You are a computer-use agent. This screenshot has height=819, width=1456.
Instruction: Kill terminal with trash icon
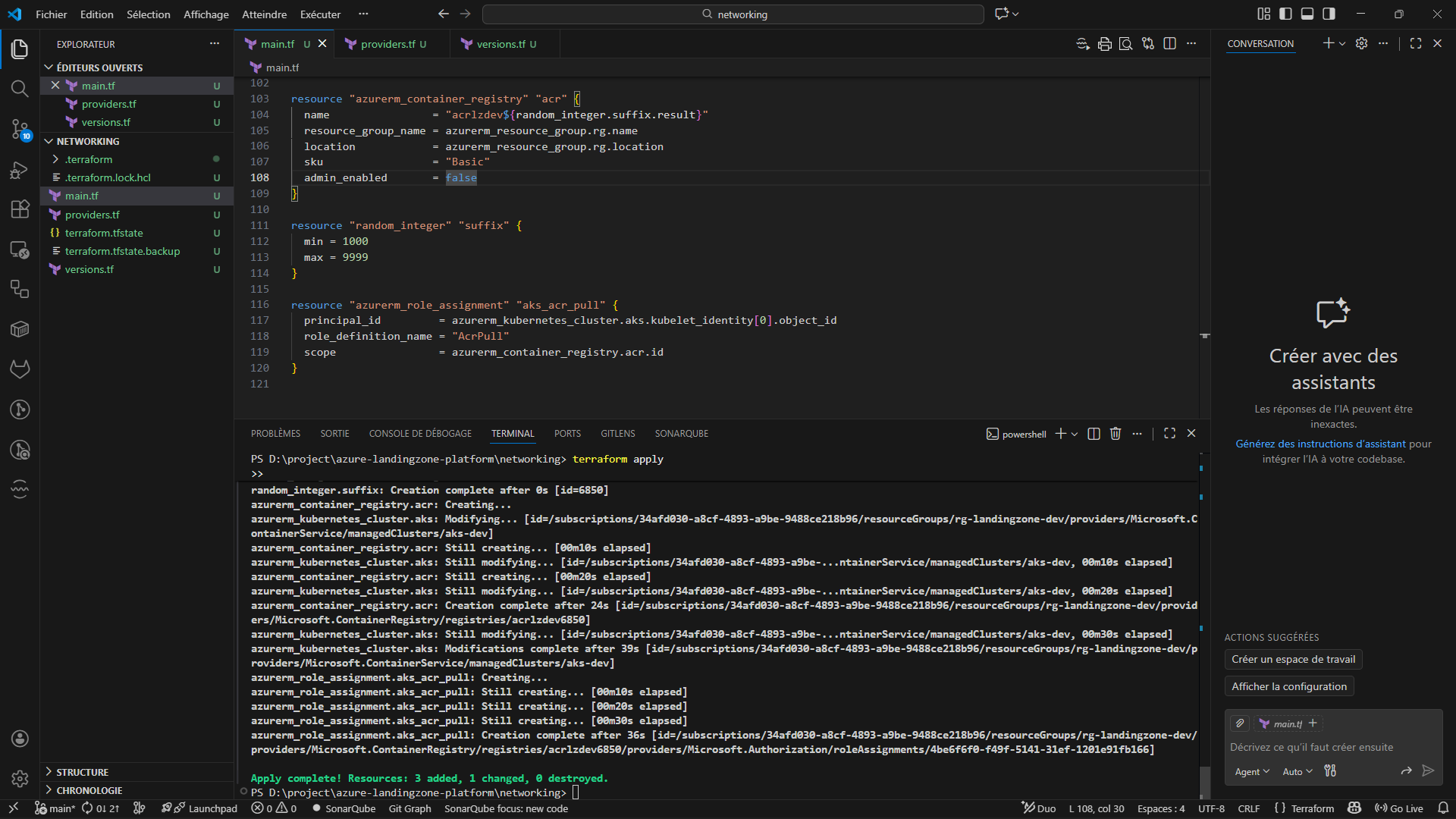click(1115, 434)
